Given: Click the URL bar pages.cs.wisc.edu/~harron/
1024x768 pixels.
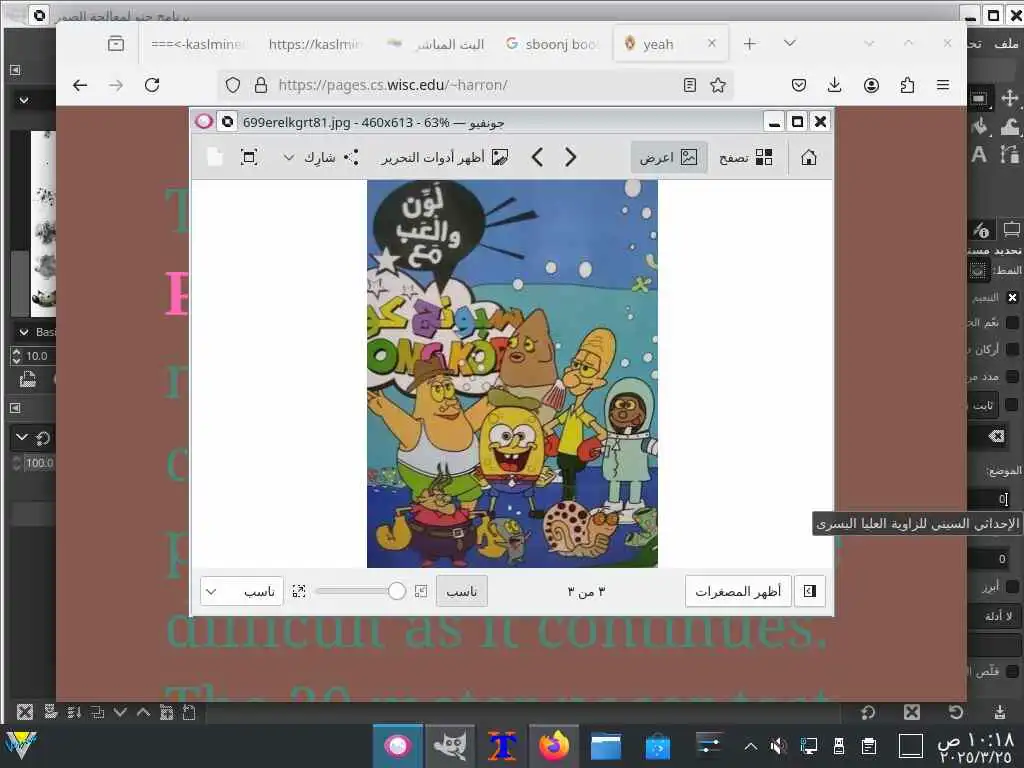Looking at the screenshot, I should (477, 85).
